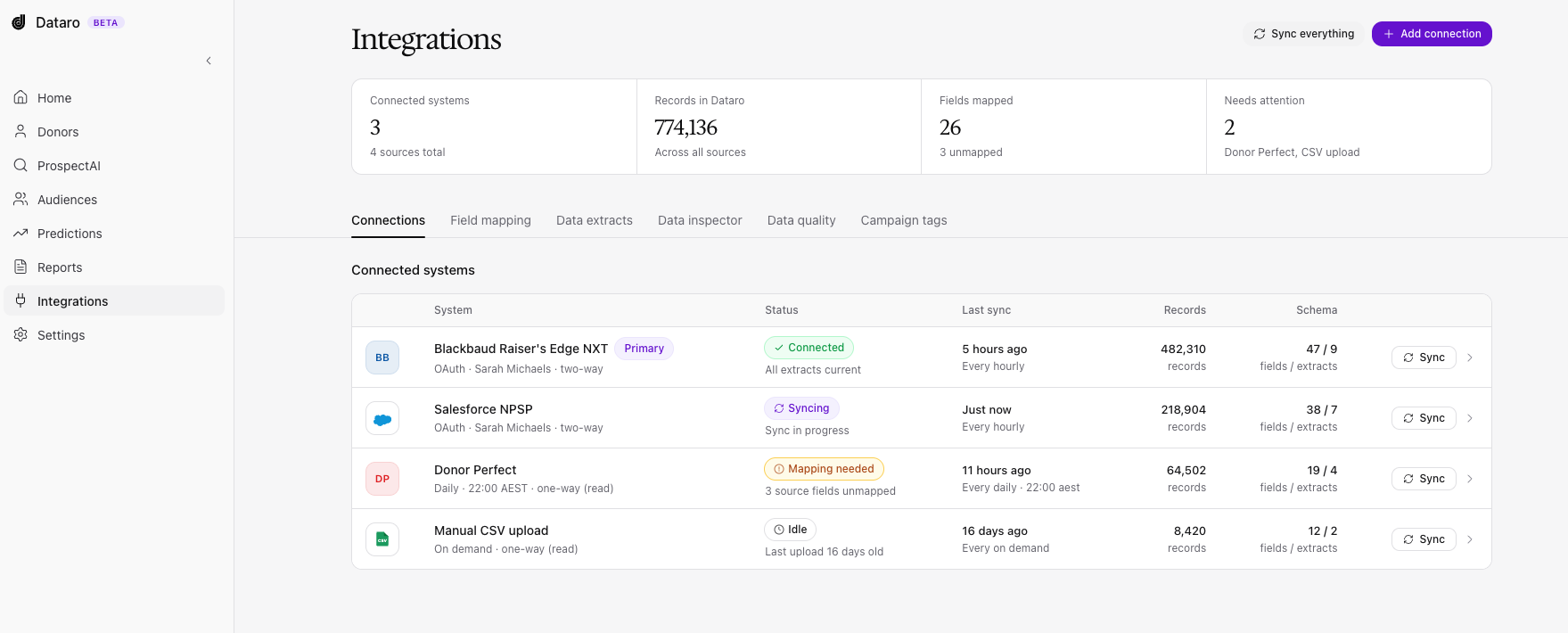Click the Schema column header

[x=1317, y=310]
